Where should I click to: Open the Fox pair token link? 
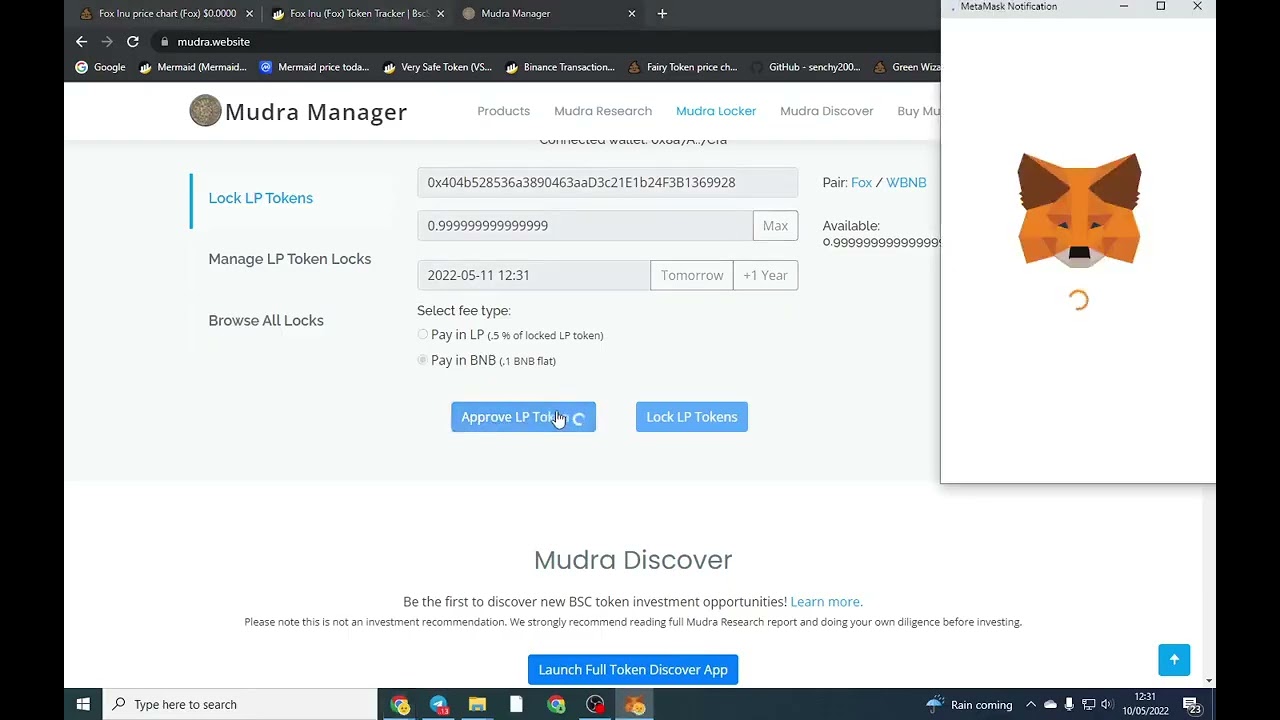point(861,183)
